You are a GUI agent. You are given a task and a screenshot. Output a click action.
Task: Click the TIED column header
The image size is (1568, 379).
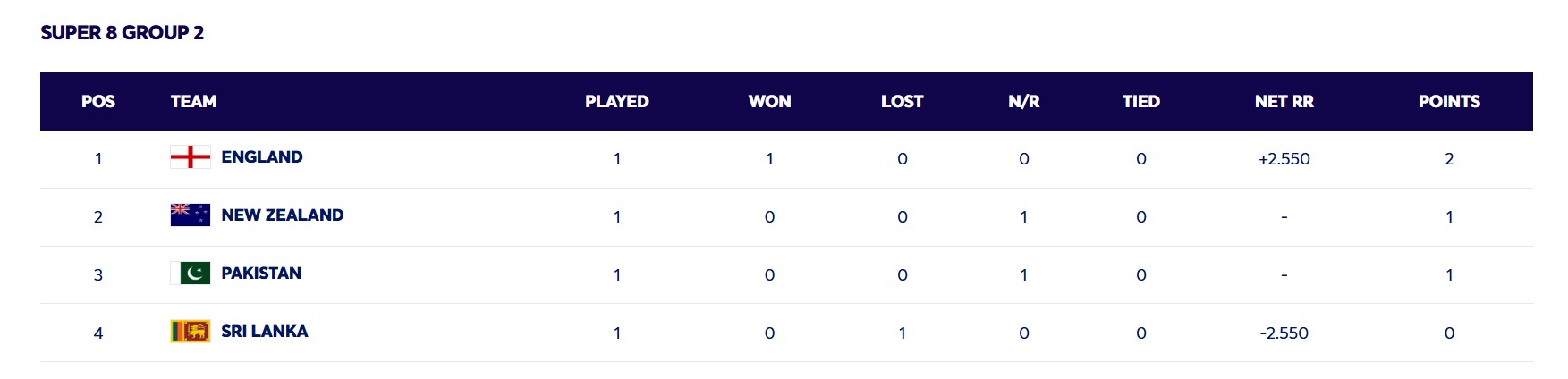click(x=1141, y=102)
